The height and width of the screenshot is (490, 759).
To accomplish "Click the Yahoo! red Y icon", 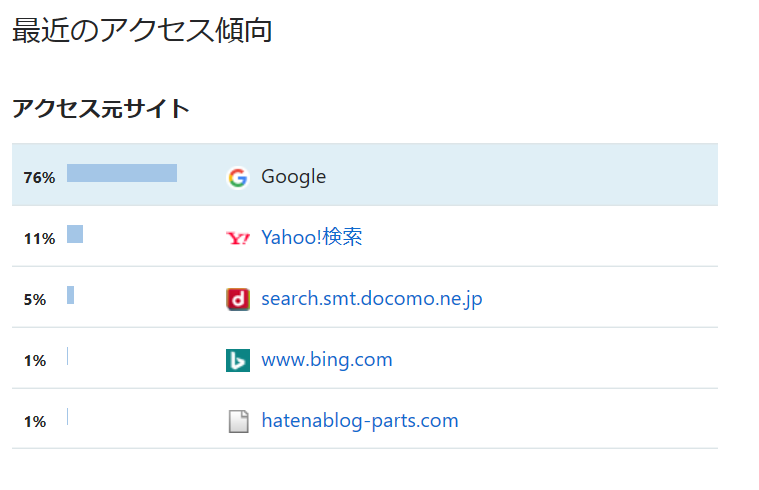I will (x=237, y=238).
